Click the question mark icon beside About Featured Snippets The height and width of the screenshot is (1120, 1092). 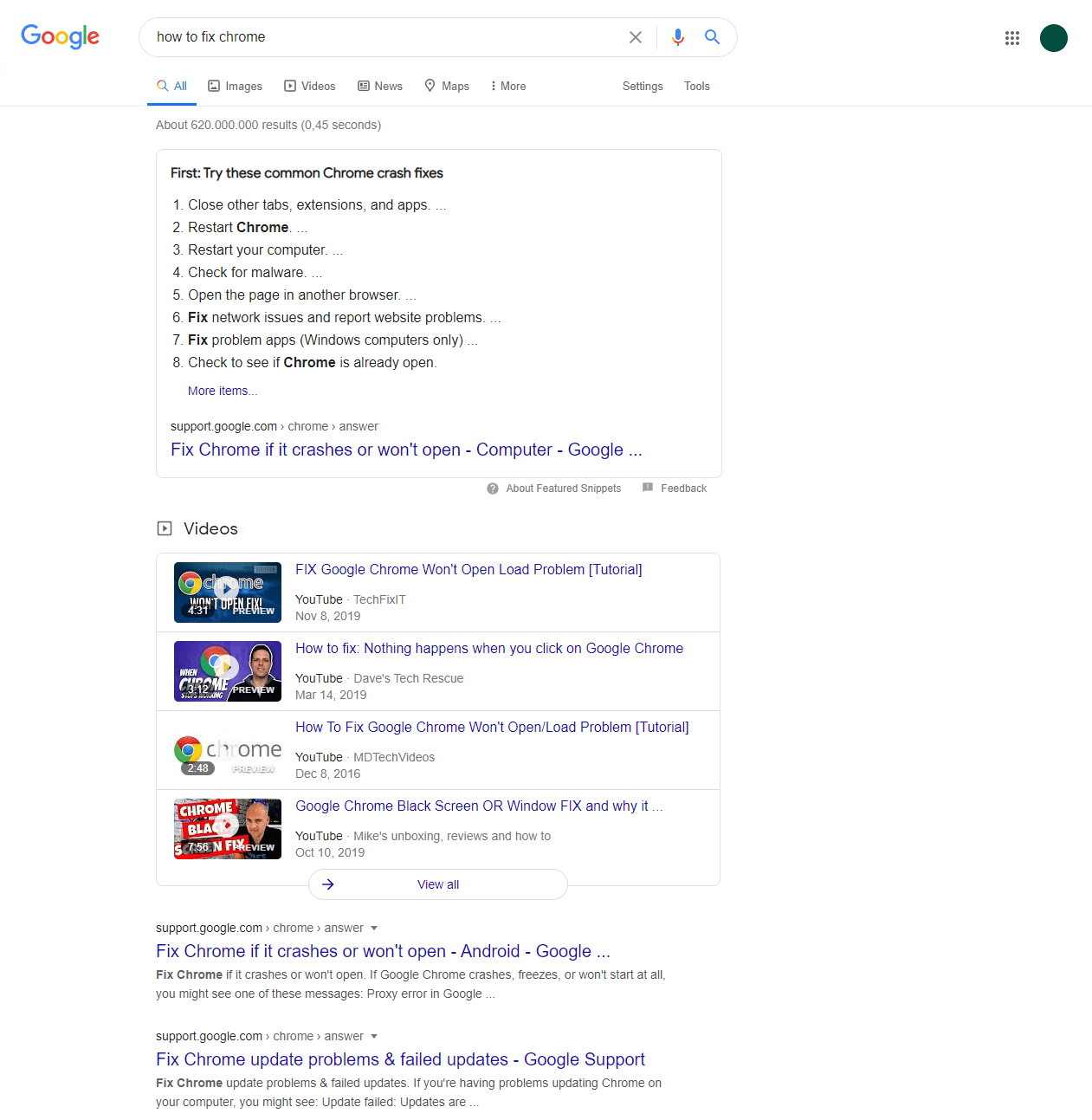(x=493, y=489)
